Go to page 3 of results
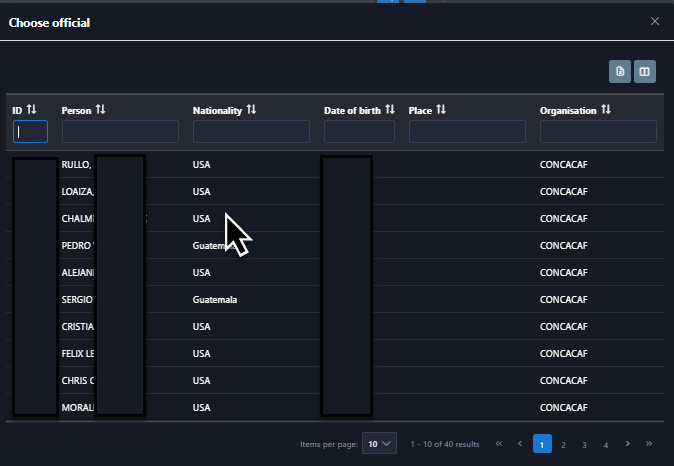Viewport: 674px width, 466px height. (585, 444)
